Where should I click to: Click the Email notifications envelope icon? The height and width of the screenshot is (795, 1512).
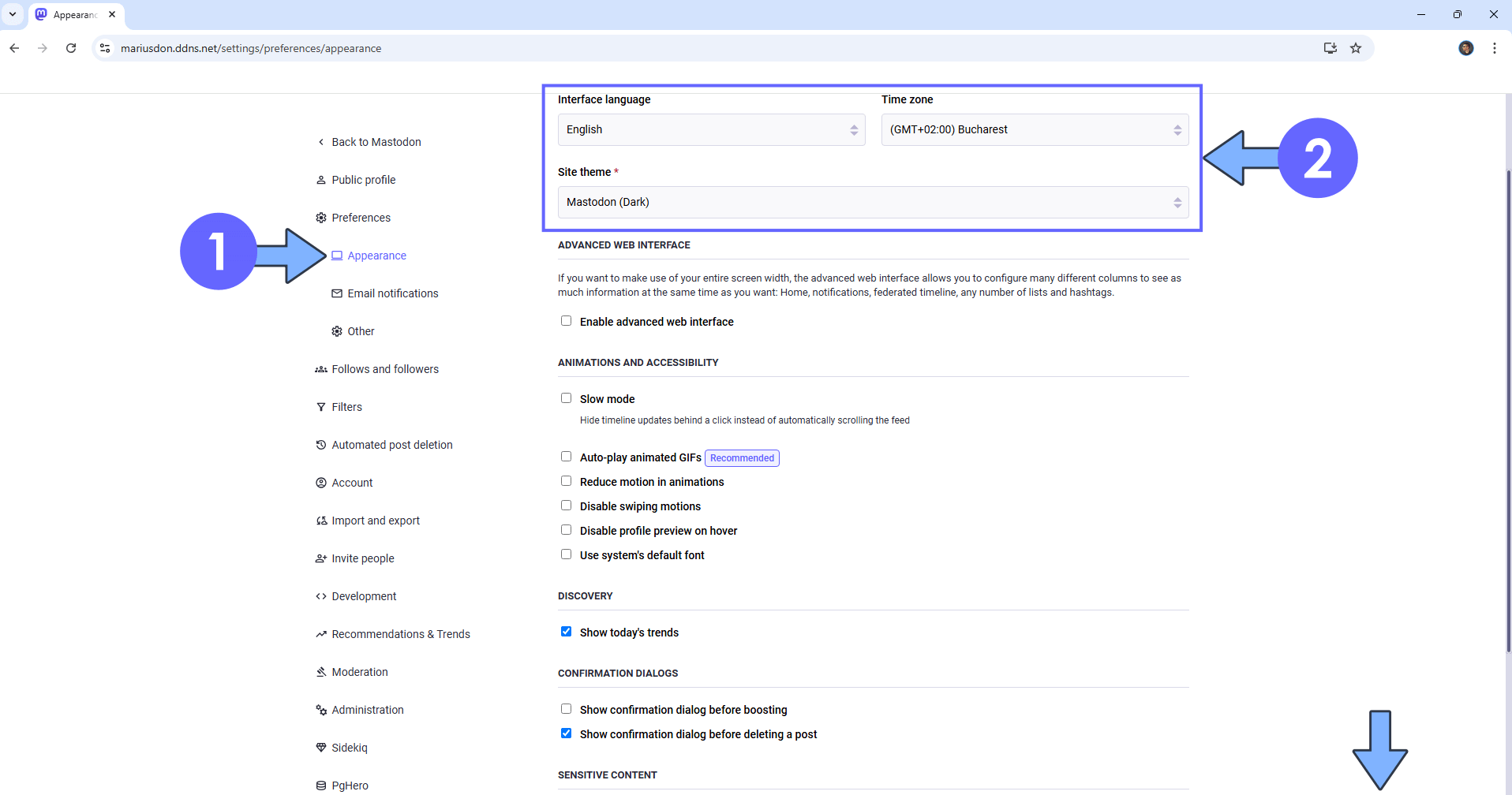(337, 293)
